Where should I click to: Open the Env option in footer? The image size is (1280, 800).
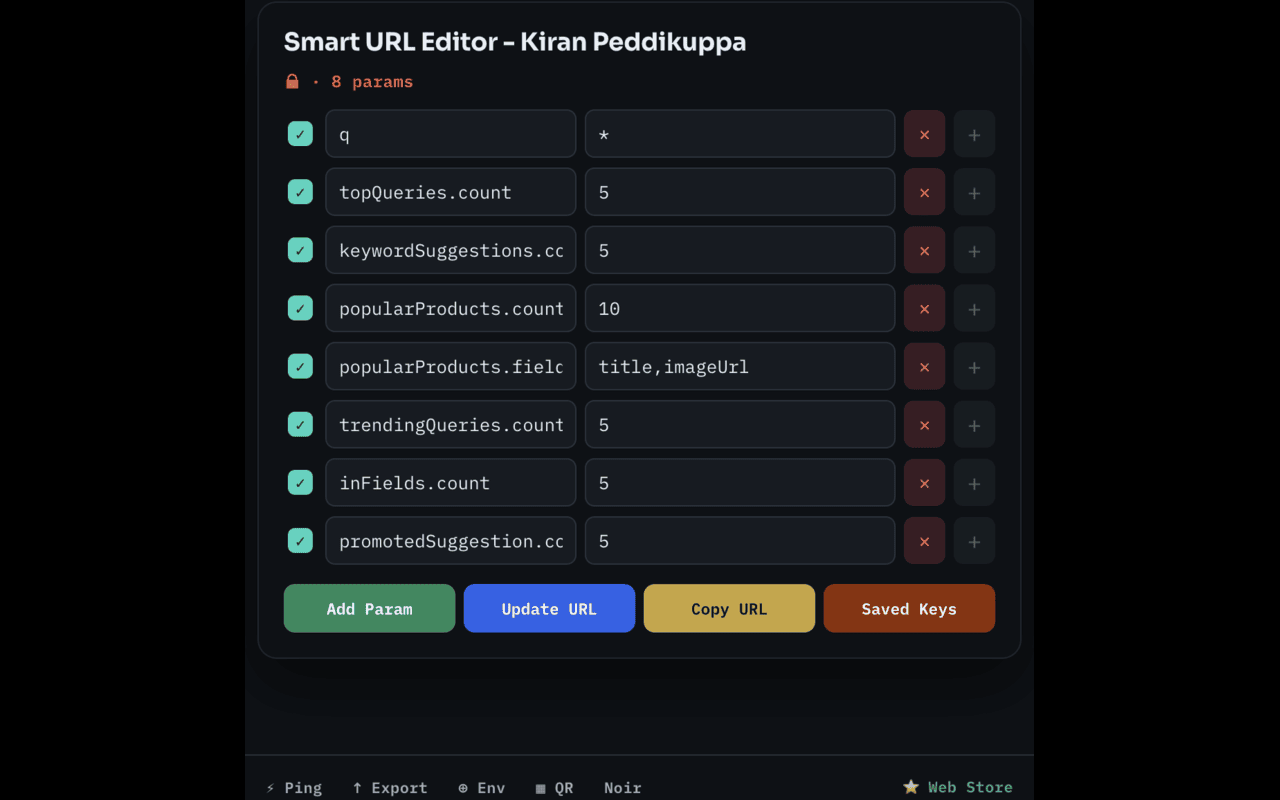pos(481,788)
